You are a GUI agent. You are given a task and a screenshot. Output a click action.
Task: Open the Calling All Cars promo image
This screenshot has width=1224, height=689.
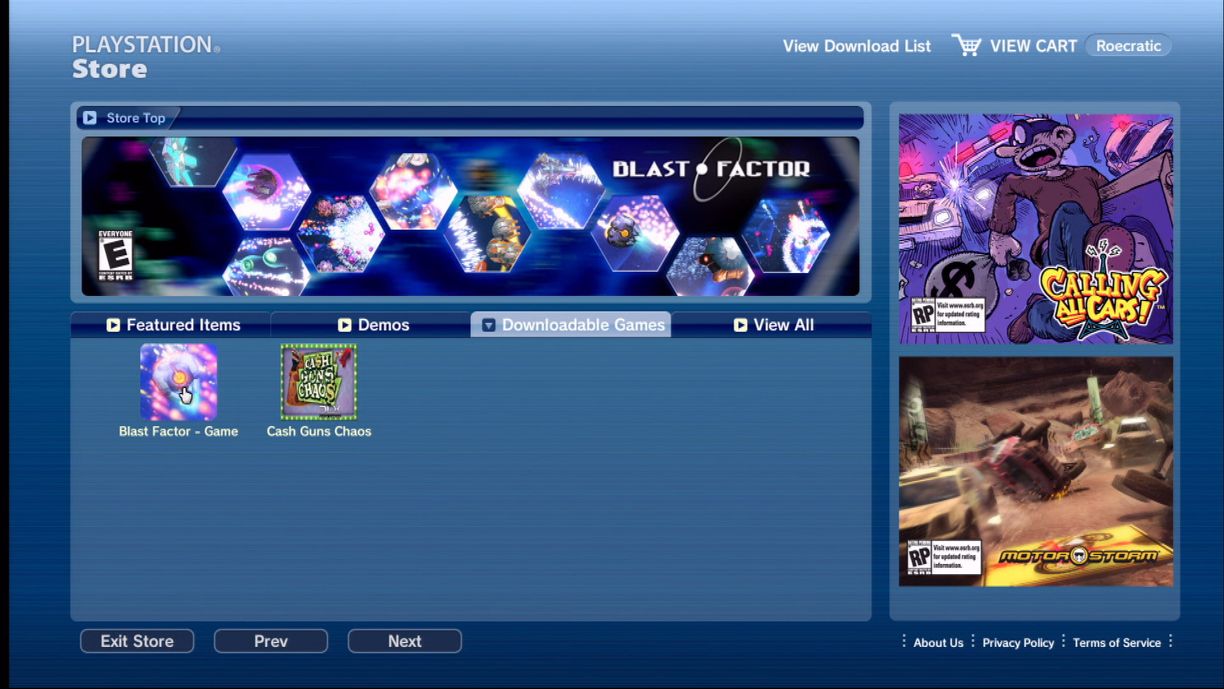tap(1036, 229)
